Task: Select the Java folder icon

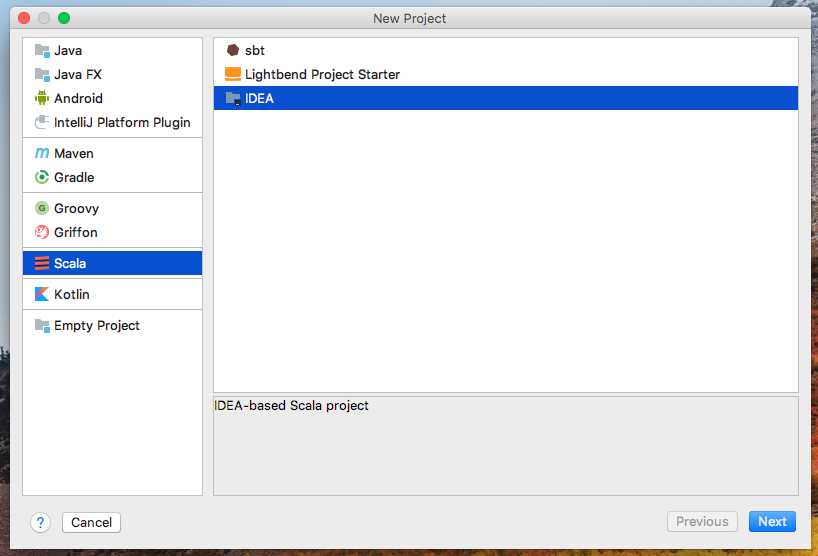Action: pos(42,51)
